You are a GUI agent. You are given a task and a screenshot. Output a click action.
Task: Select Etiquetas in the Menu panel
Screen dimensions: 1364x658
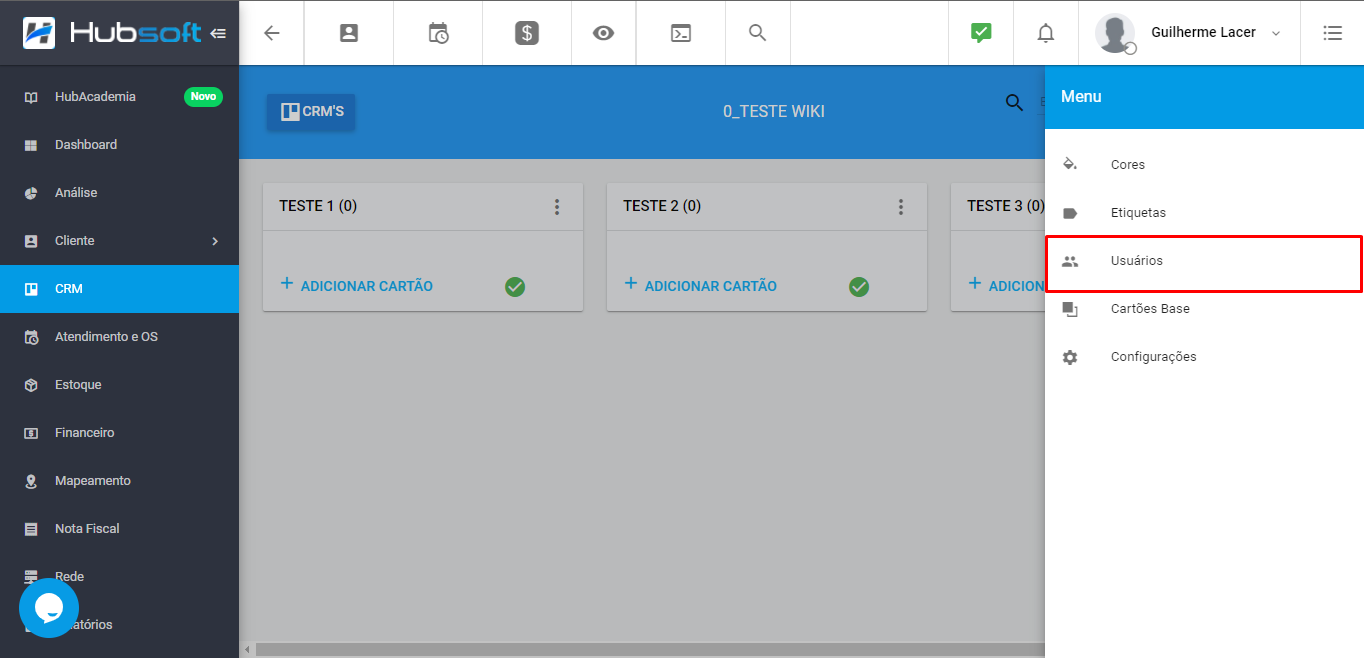1204,213
